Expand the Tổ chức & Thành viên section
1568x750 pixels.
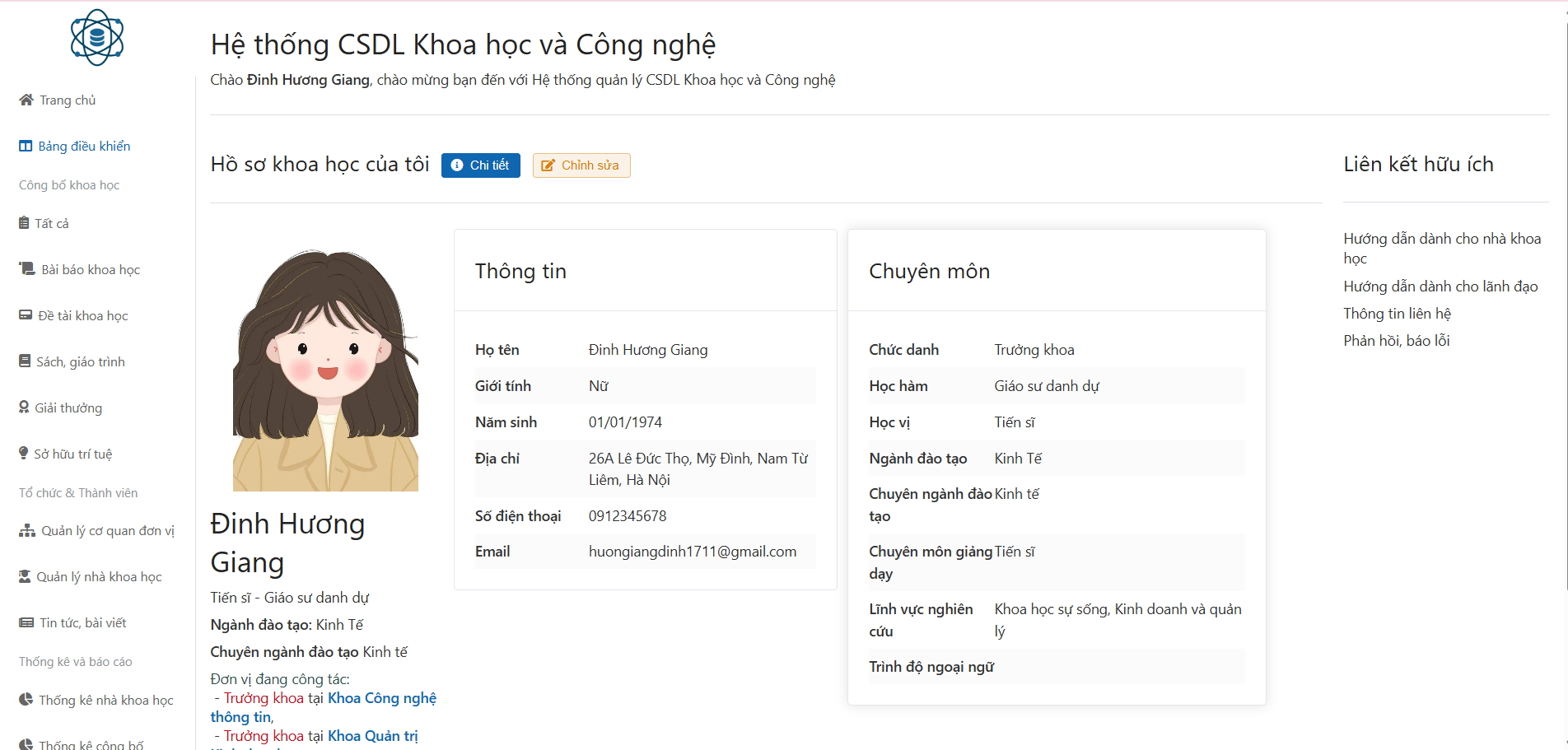(78, 492)
